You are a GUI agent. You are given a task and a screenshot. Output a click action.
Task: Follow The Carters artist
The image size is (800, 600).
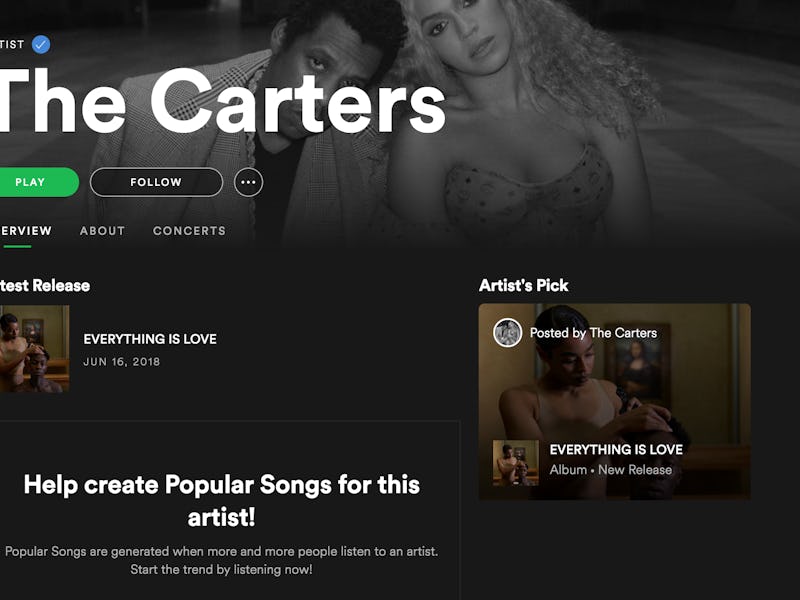click(x=156, y=182)
